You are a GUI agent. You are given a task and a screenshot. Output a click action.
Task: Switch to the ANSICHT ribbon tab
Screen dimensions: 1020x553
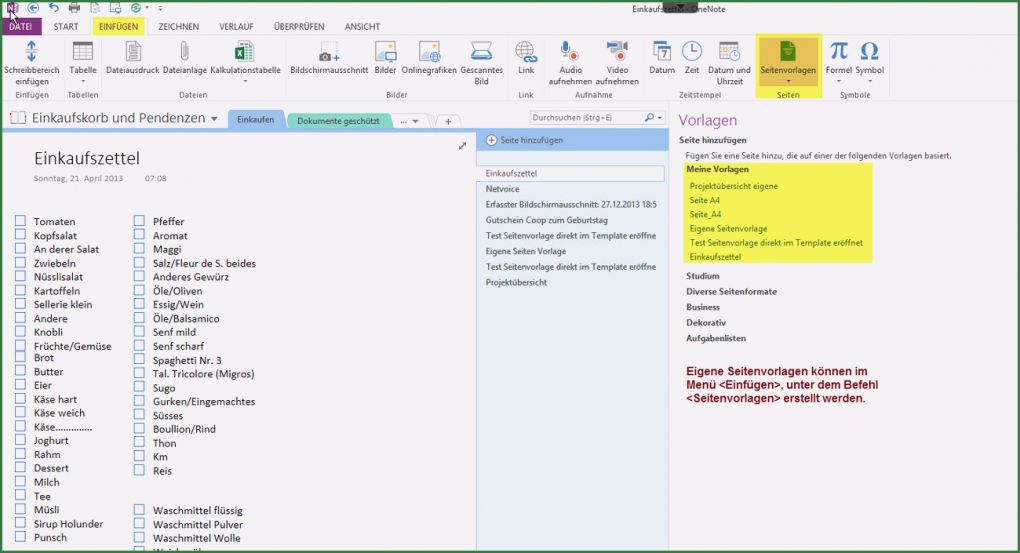(362, 27)
